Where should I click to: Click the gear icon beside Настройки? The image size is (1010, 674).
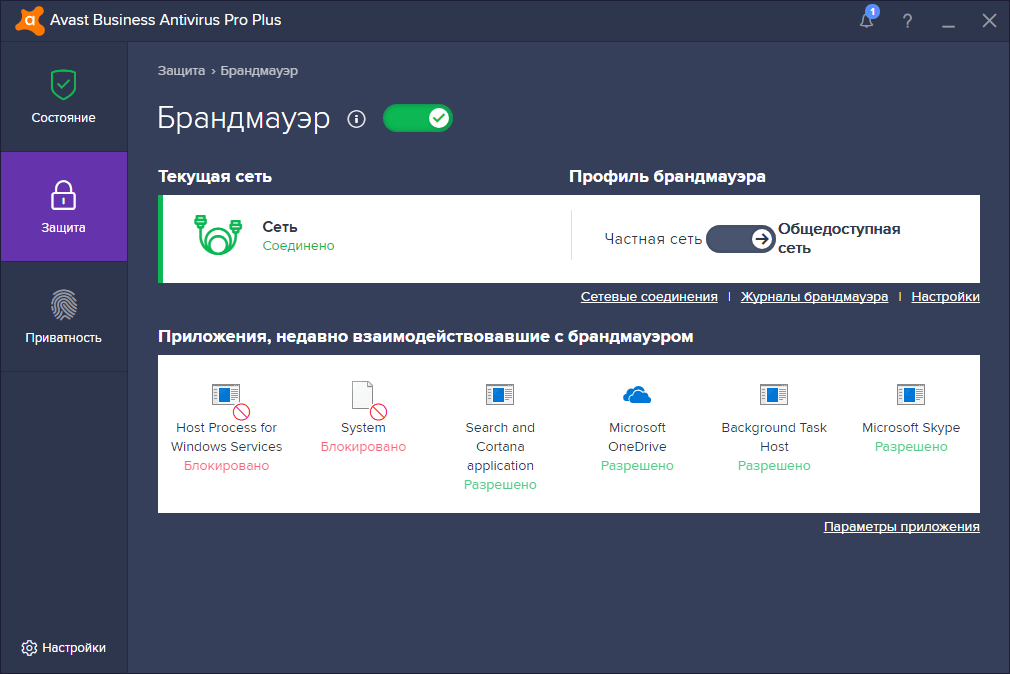click(x=29, y=648)
